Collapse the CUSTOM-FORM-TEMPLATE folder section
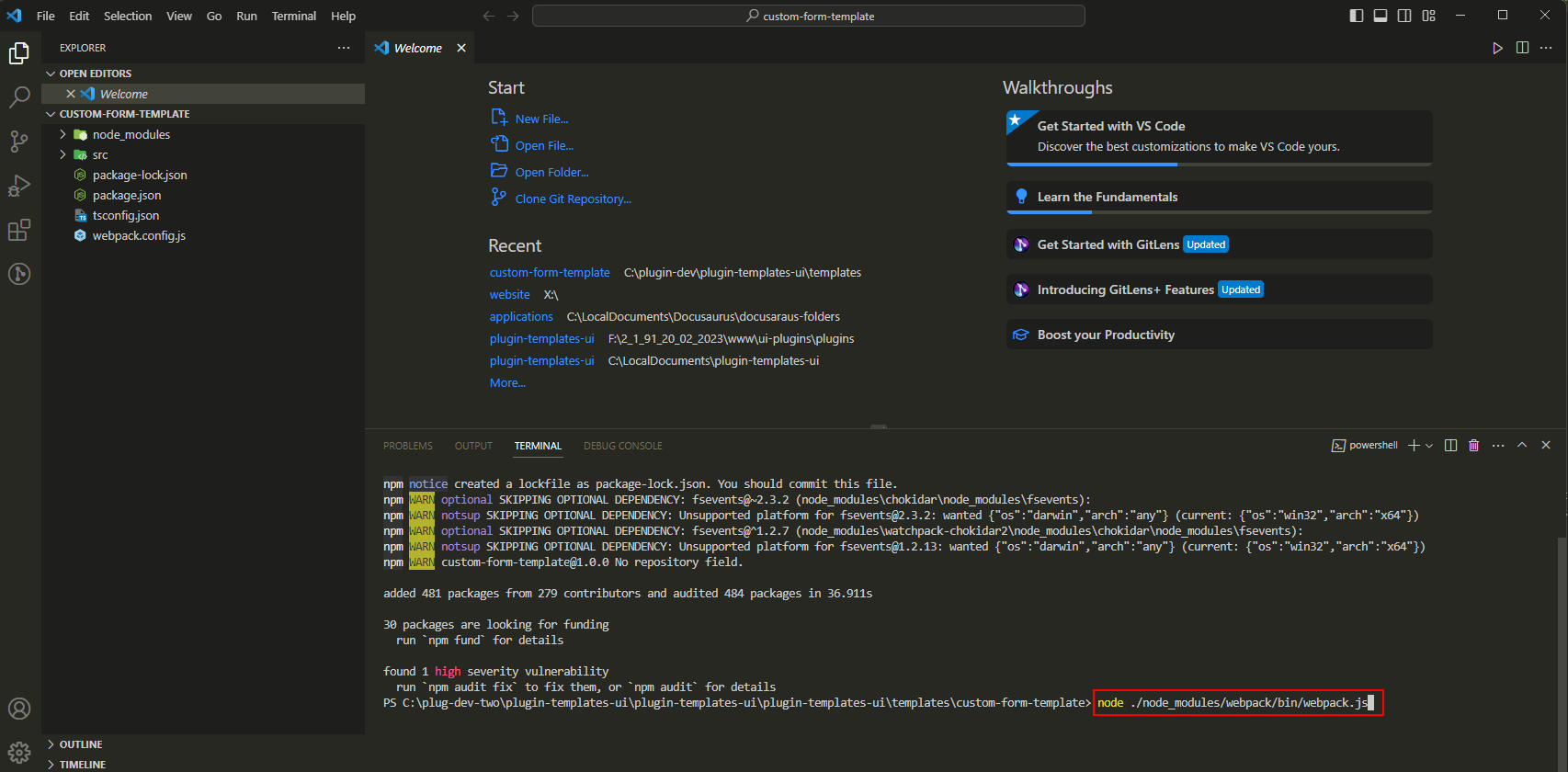 coord(203,114)
